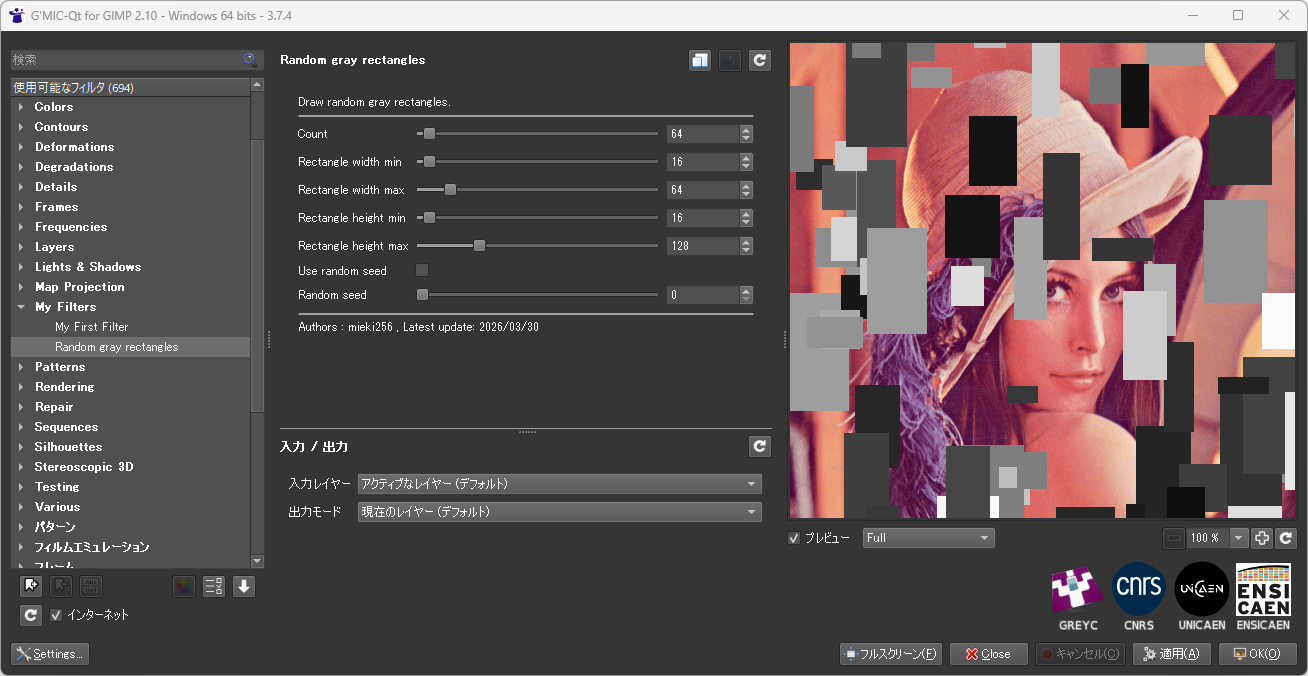Click the update filters refresh icon
Viewport: 1308px width, 676px height.
[x=31, y=615]
